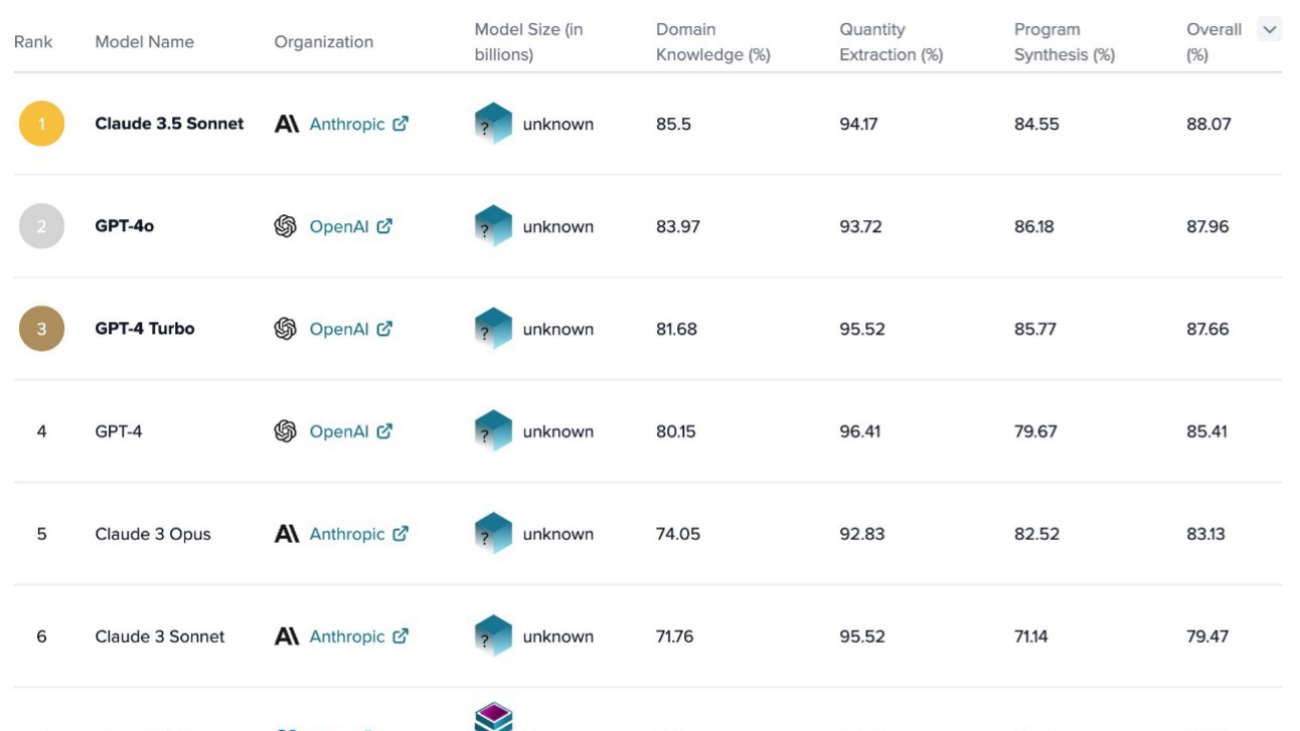This screenshot has width=1300, height=731.
Task: Toggle sort arrow beside Overall (%) header
Action: pyautogui.click(x=1270, y=30)
